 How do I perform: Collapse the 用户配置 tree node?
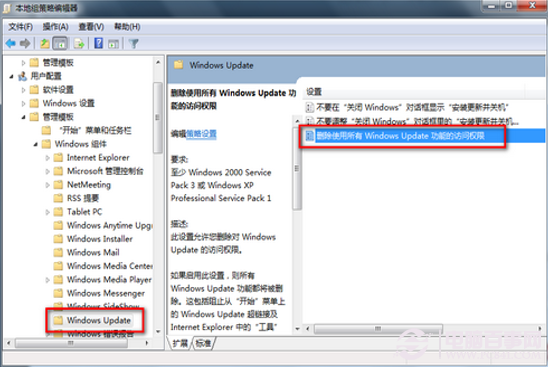tap(12, 76)
